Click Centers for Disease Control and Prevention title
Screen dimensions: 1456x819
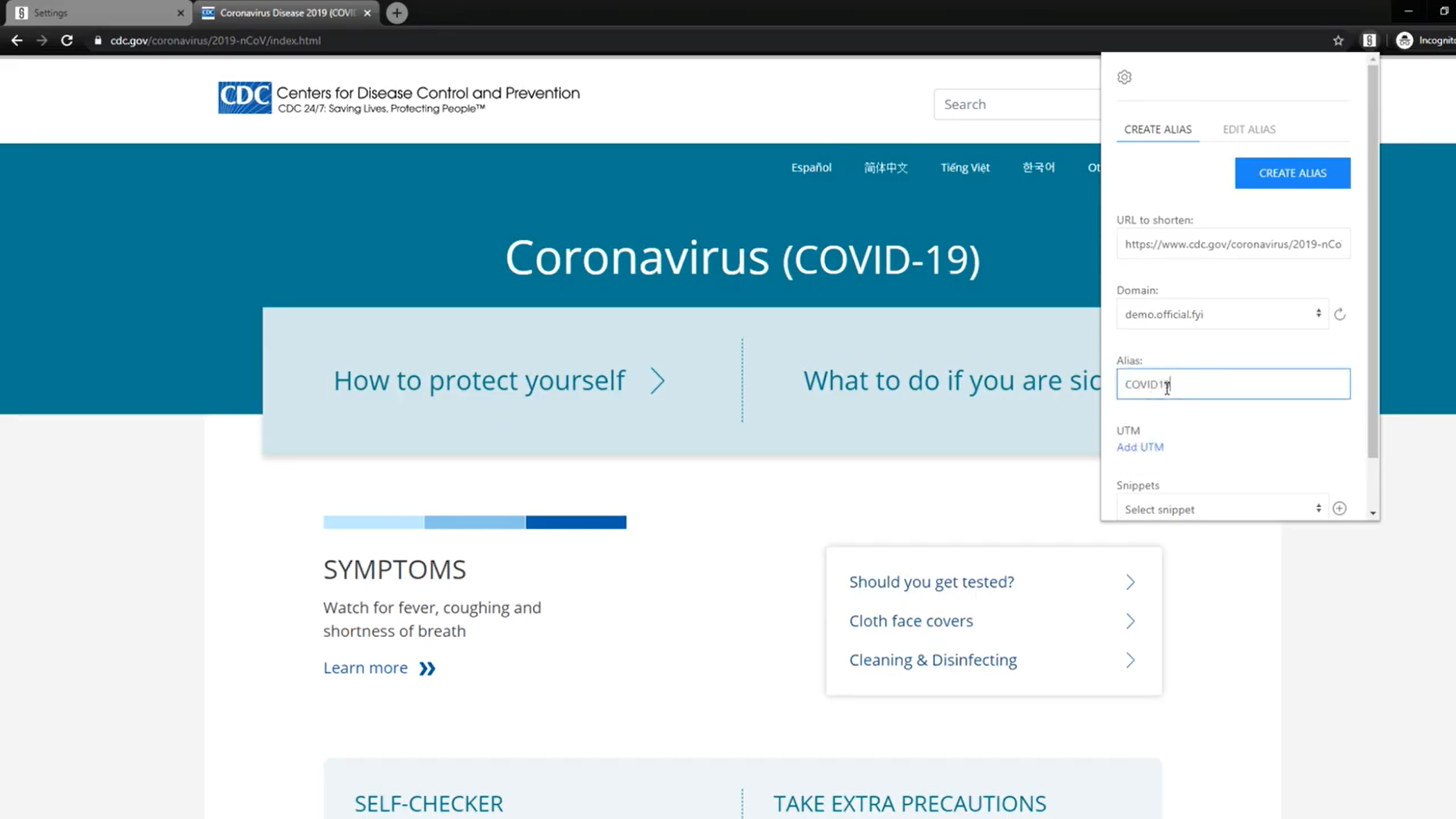pyautogui.click(x=428, y=93)
